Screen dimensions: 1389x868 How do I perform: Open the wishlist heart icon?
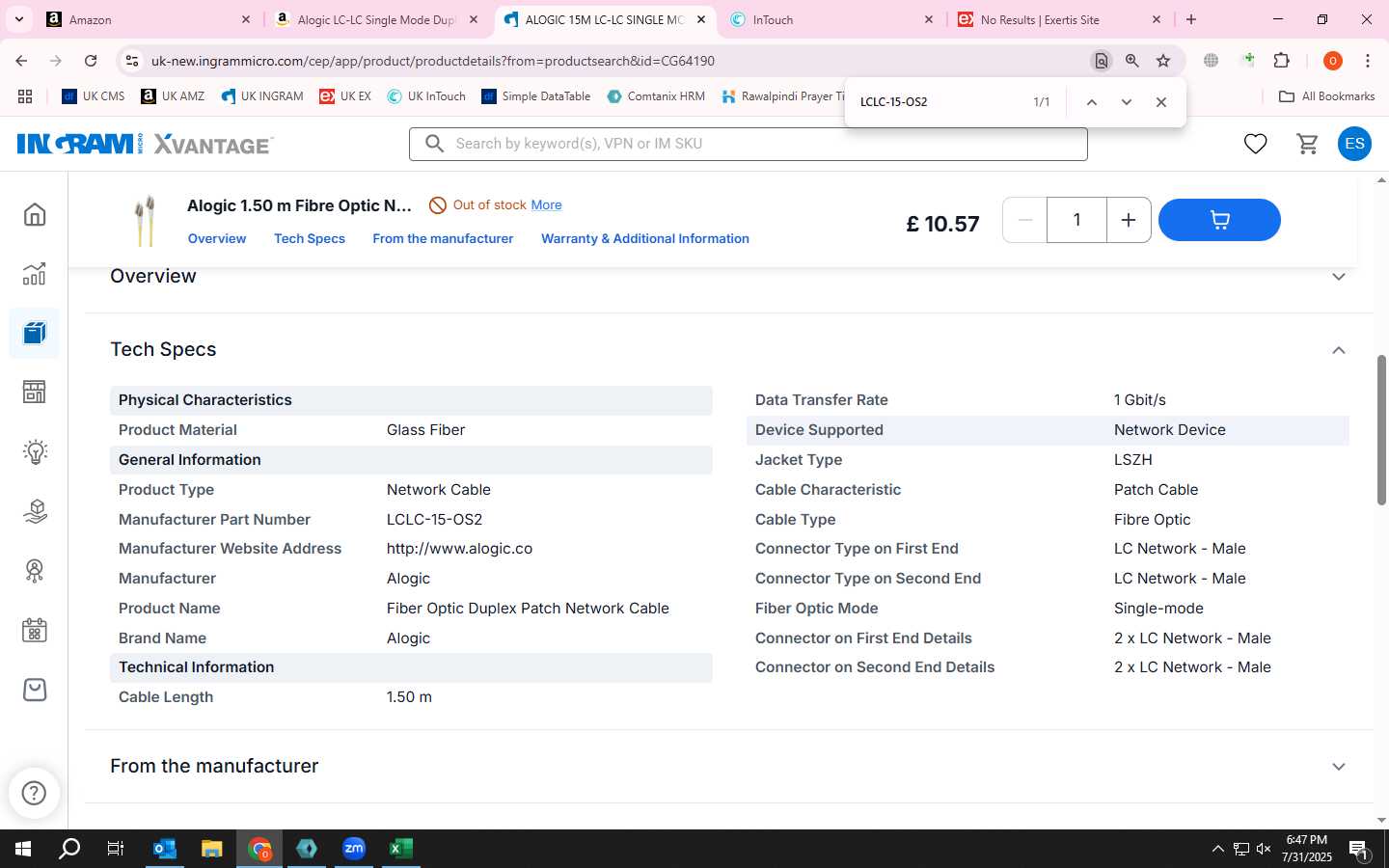(1255, 144)
